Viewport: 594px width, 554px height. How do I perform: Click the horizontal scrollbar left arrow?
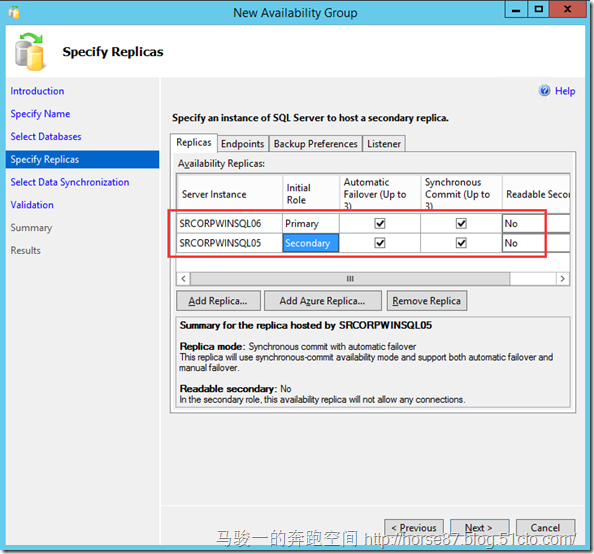(183, 279)
